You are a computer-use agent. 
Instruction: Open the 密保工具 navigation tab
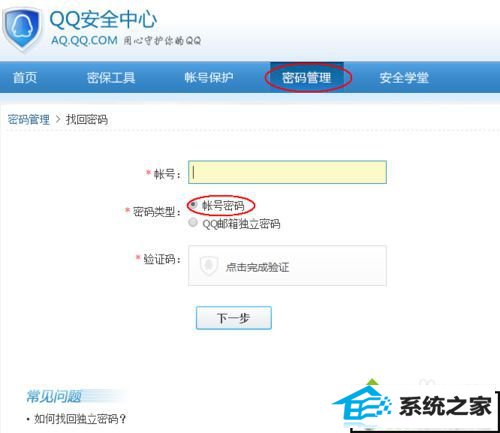pos(111,78)
